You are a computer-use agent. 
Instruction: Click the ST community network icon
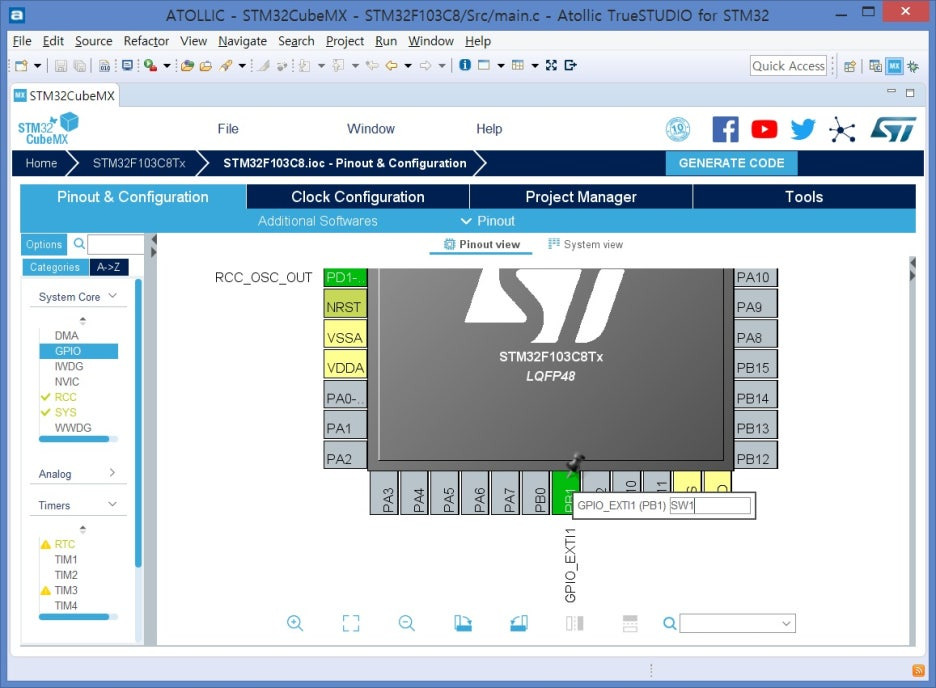[x=842, y=129]
